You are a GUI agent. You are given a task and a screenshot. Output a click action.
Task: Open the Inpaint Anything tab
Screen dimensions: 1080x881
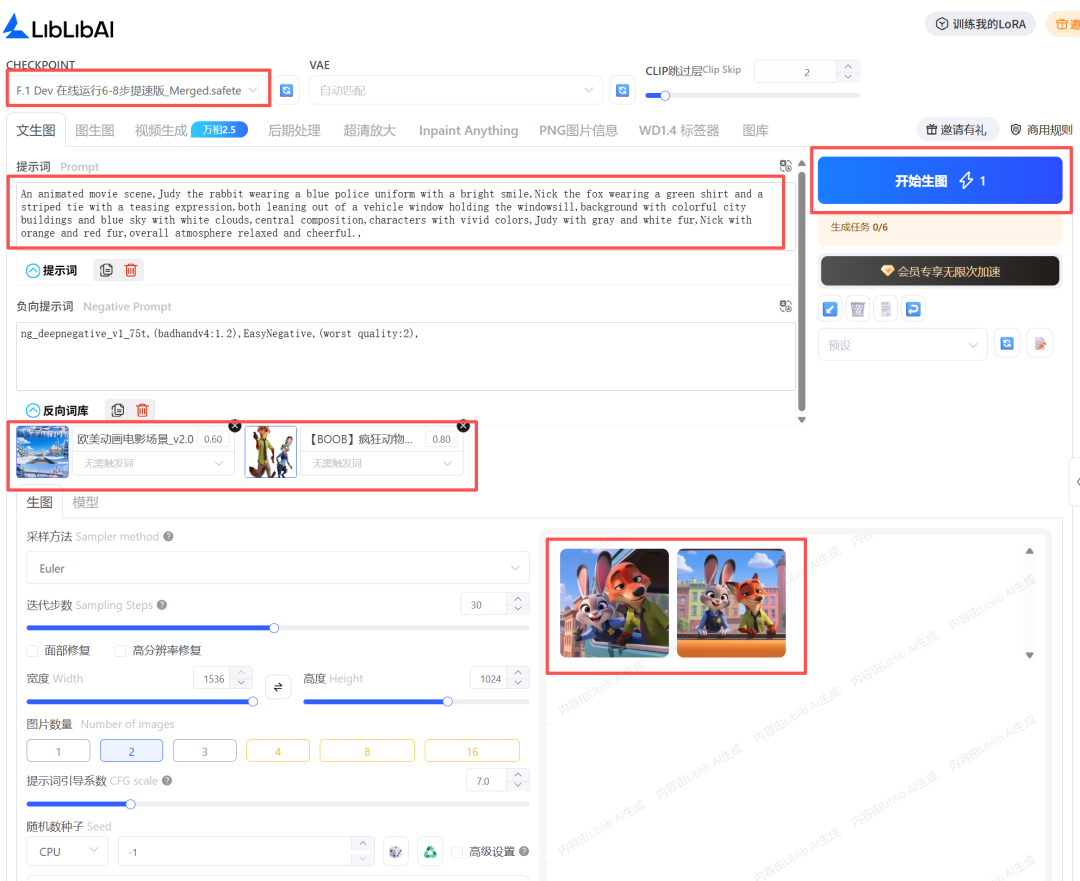pyautogui.click(x=468, y=130)
